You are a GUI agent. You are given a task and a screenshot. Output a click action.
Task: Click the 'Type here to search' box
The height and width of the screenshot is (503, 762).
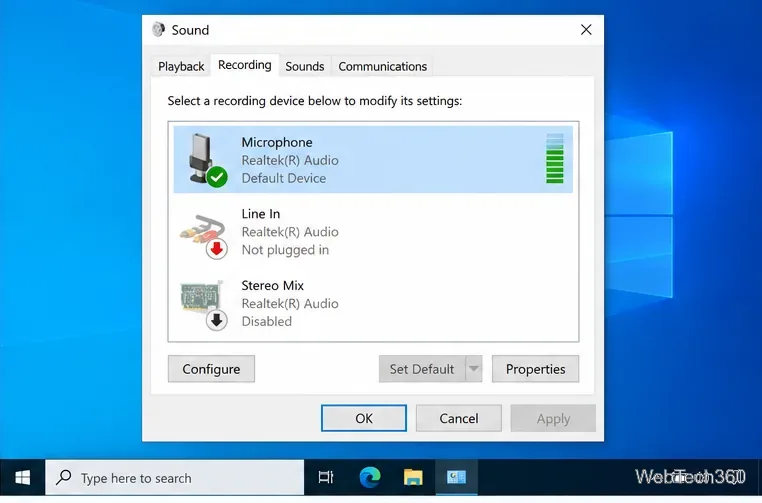174,478
